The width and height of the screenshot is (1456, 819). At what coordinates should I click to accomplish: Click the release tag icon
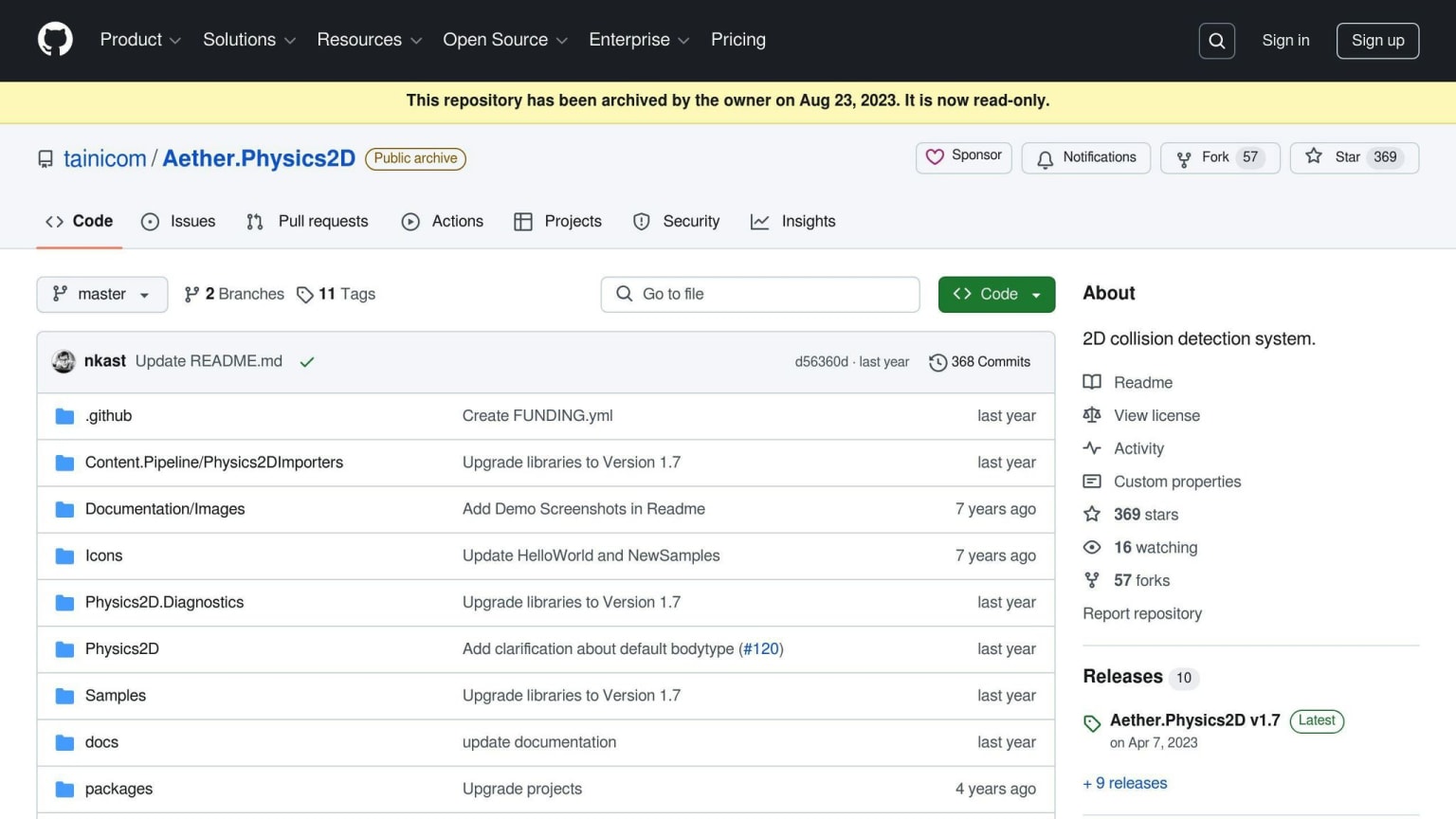point(1092,724)
